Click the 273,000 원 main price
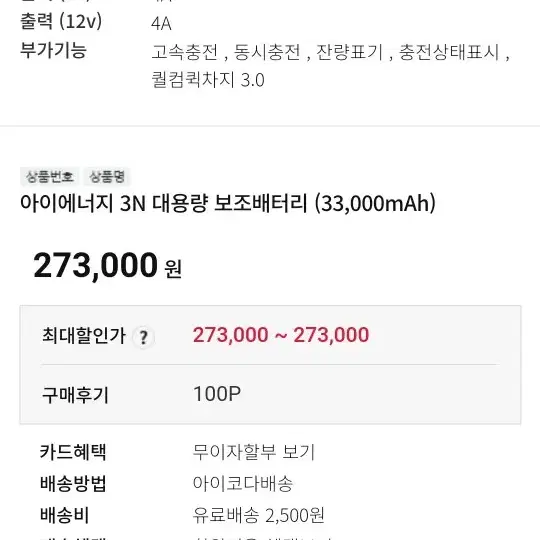This screenshot has width=540, height=540. [107, 266]
